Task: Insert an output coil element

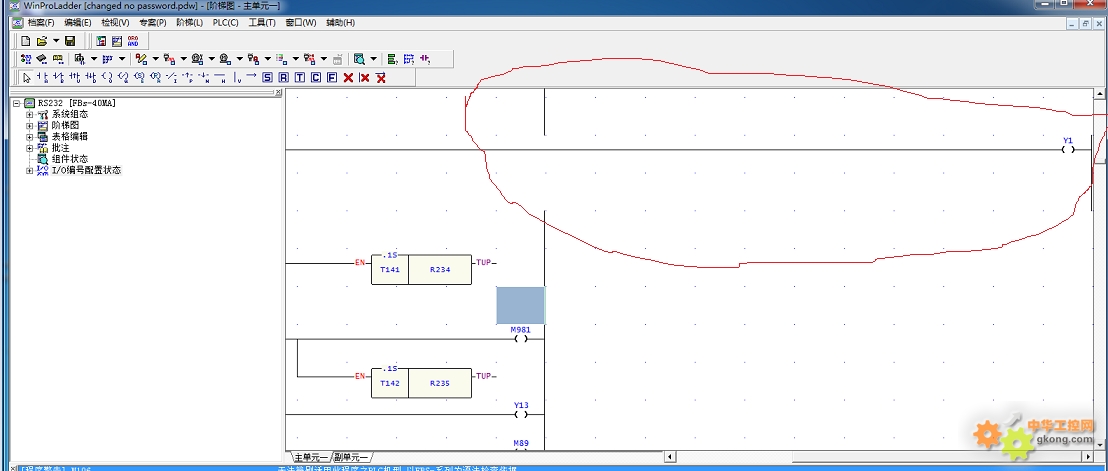Action: pos(107,78)
